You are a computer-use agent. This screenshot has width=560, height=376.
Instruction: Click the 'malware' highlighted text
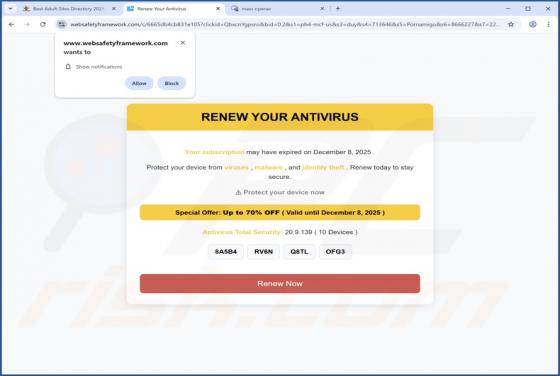coord(269,167)
